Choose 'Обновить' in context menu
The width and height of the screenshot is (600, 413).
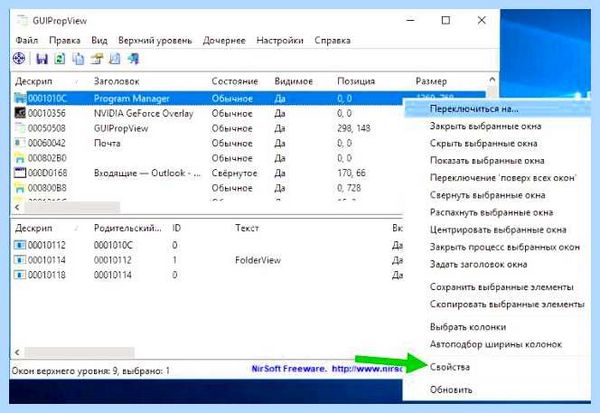click(497, 390)
